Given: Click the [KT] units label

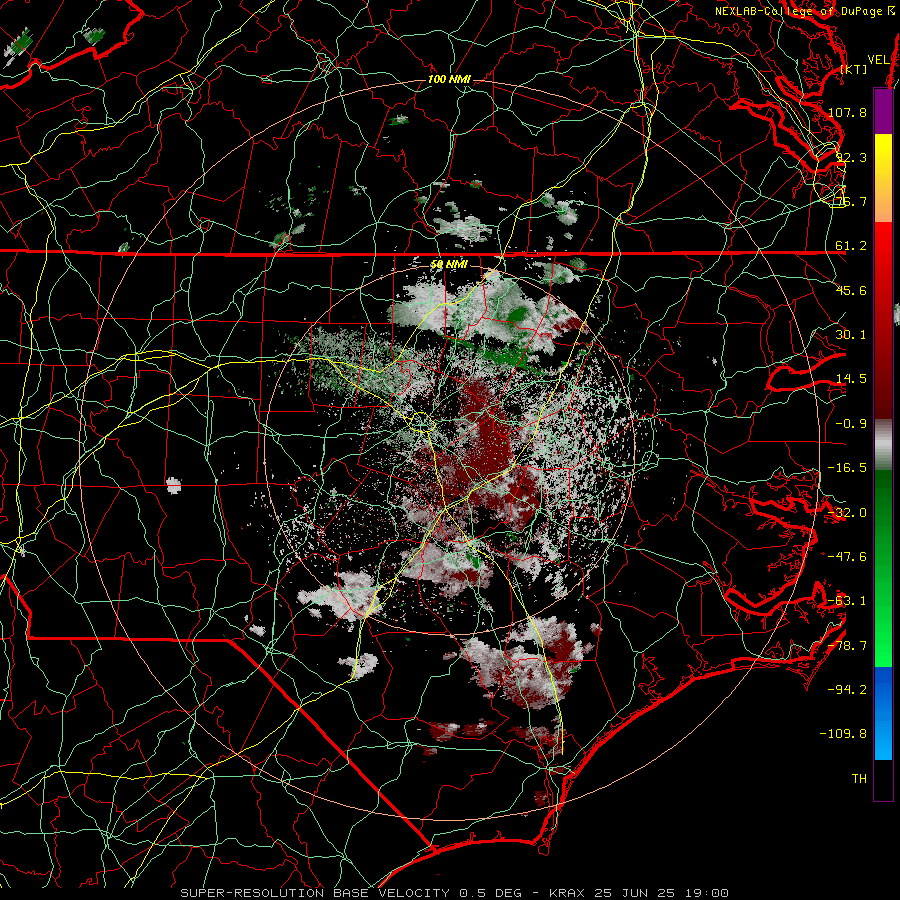Looking at the screenshot, I should [854, 69].
